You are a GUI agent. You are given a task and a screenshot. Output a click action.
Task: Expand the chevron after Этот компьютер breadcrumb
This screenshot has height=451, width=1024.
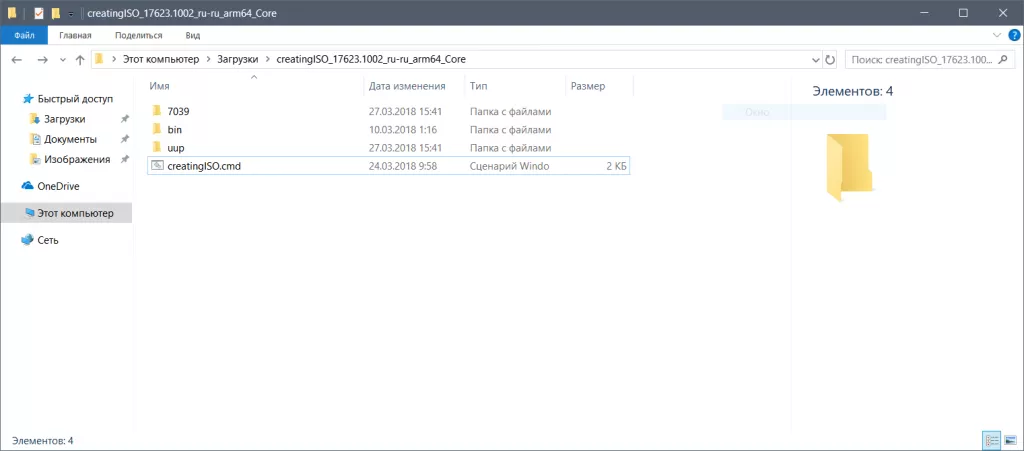click(208, 59)
